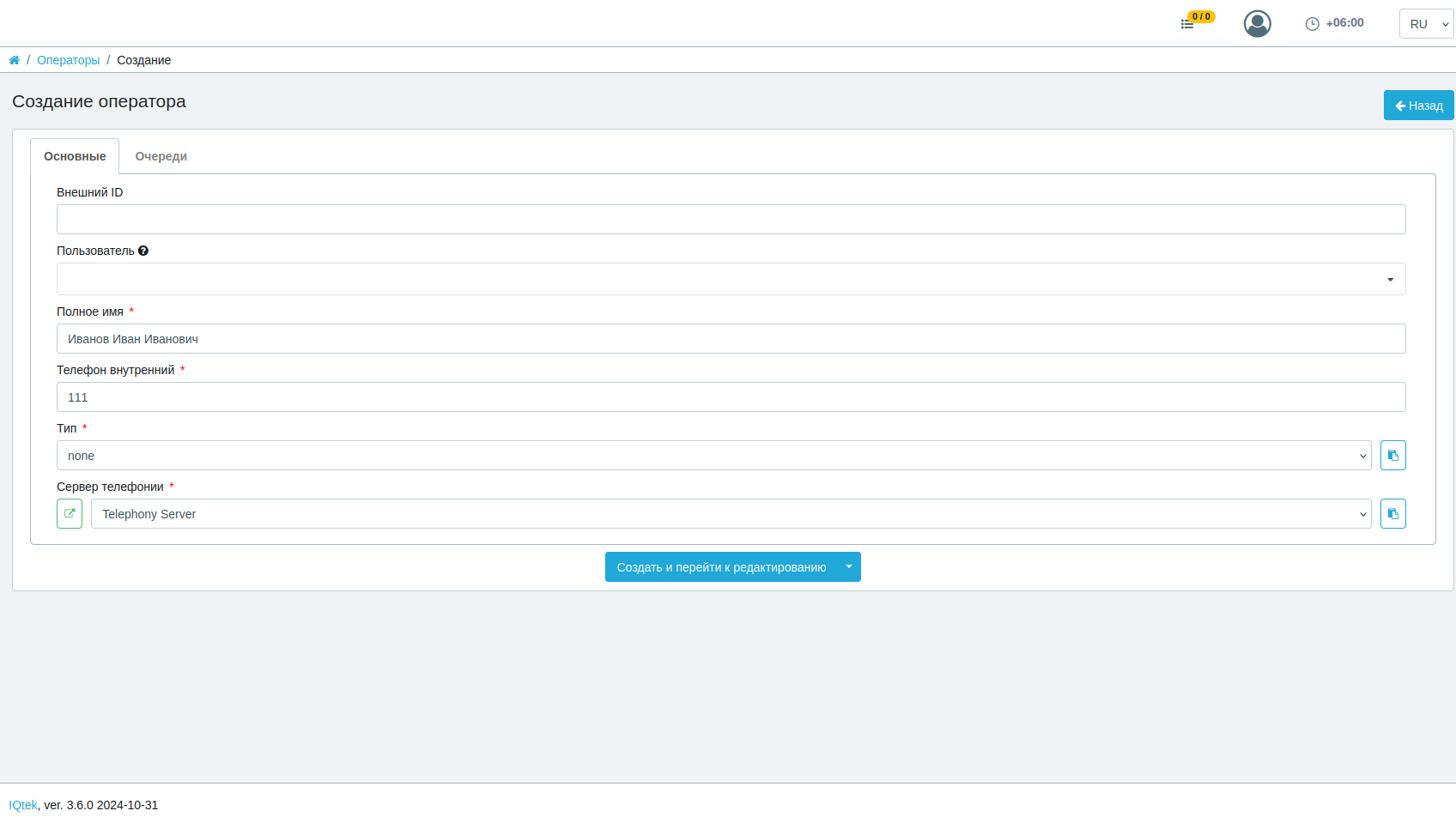This screenshot has width=1456, height=817.
Task: Switch to the Очереди tab
Action: click(161, 156)
